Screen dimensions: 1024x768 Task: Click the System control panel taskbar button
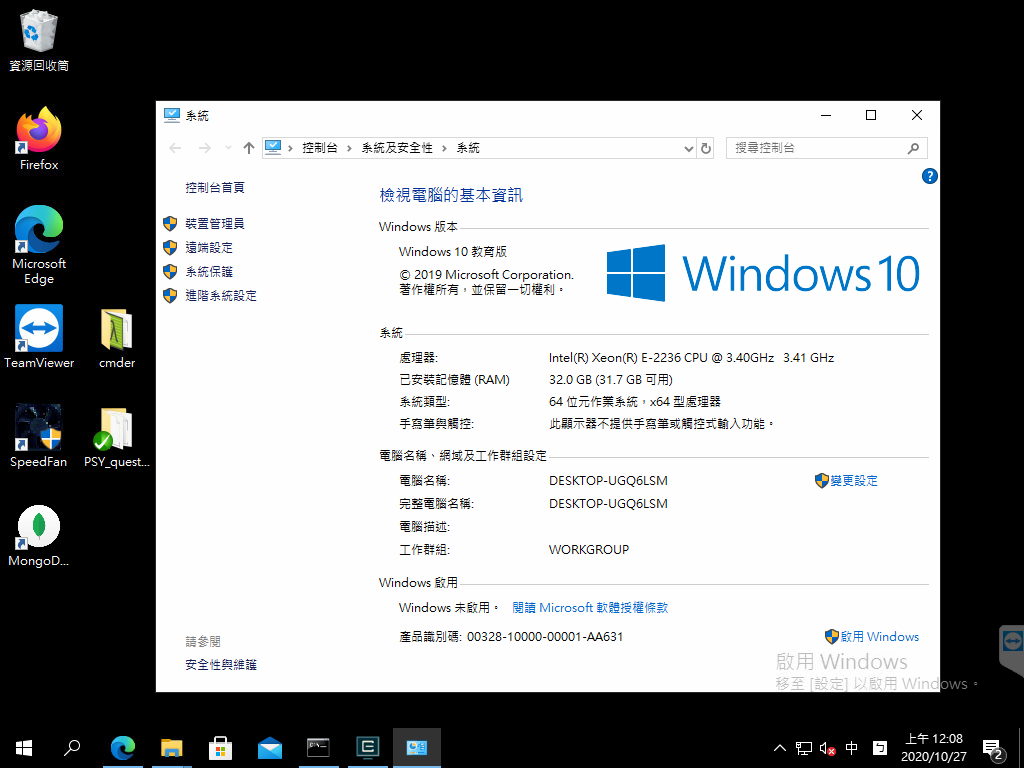[417, 748]
